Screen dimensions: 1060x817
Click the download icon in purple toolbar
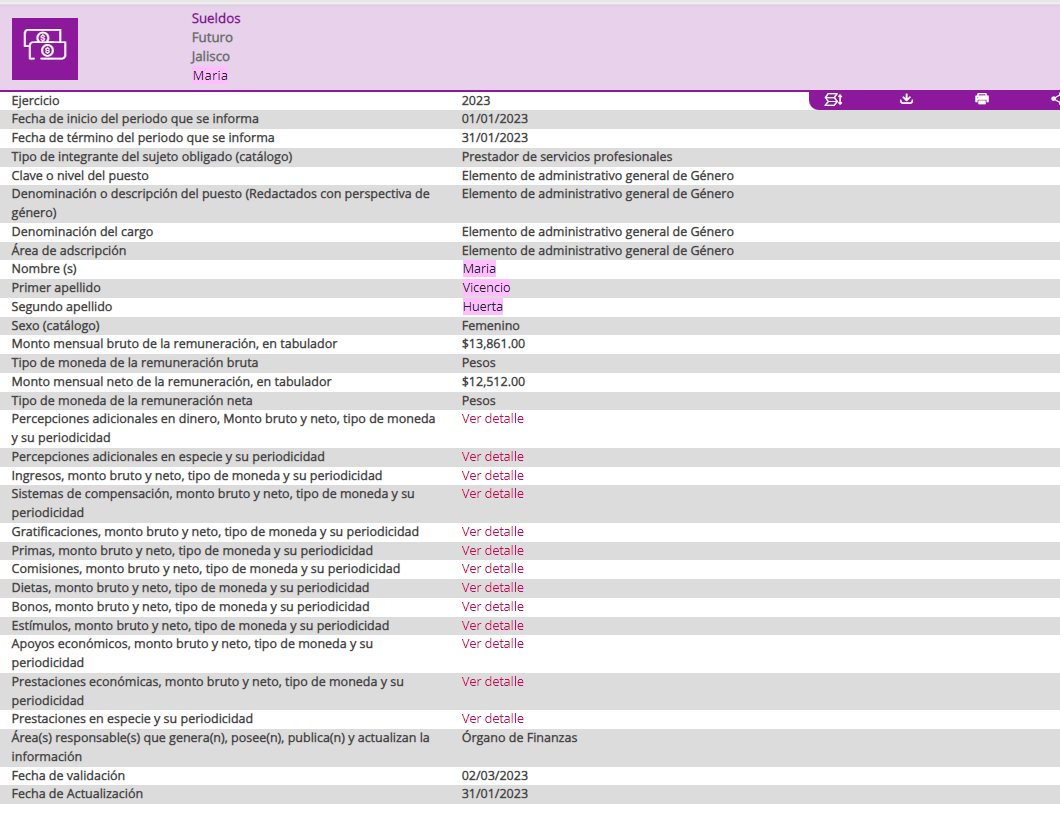click(907, 99)
